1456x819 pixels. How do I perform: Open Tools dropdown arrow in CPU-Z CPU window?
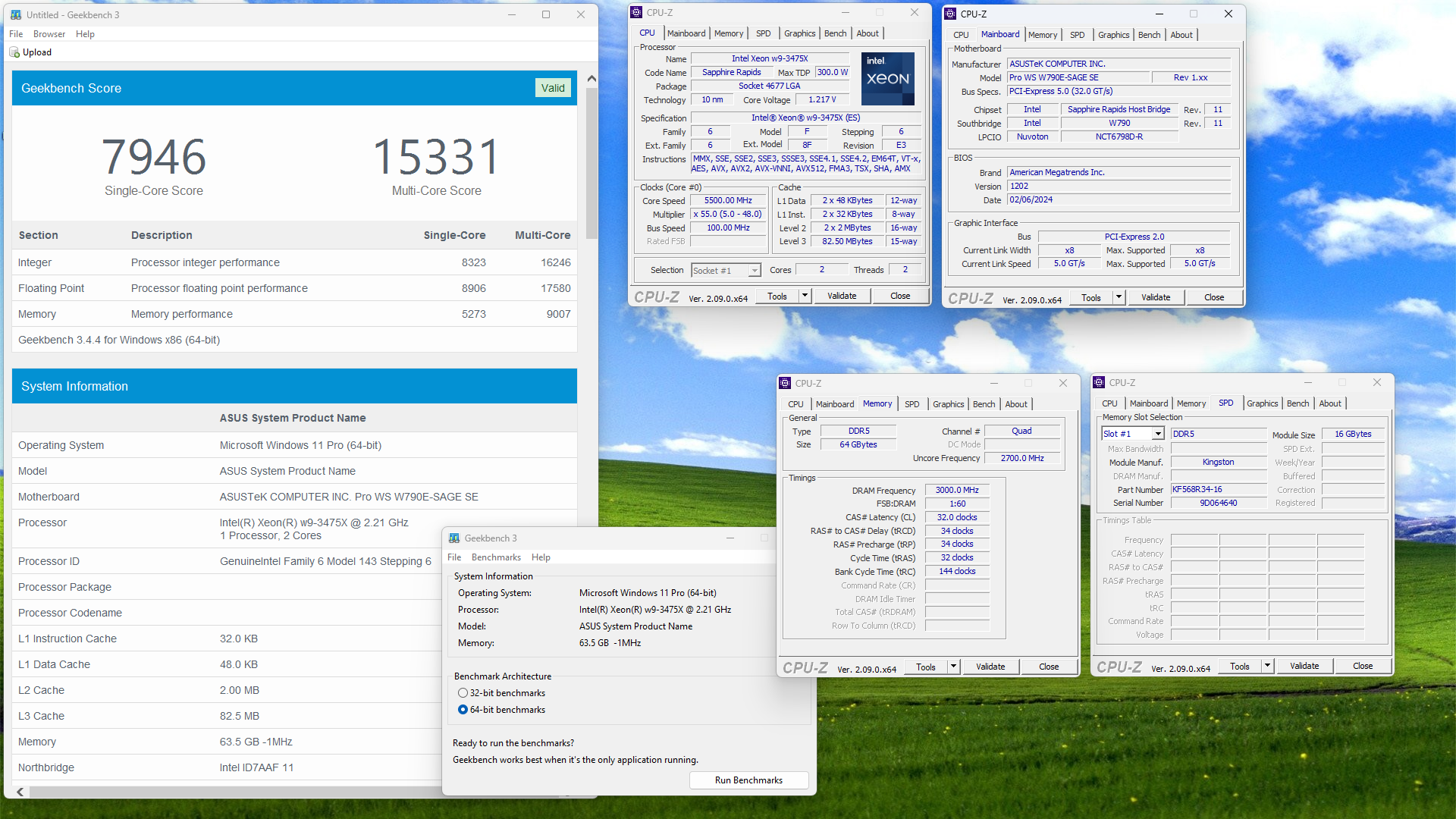click(x=805, y=296)
